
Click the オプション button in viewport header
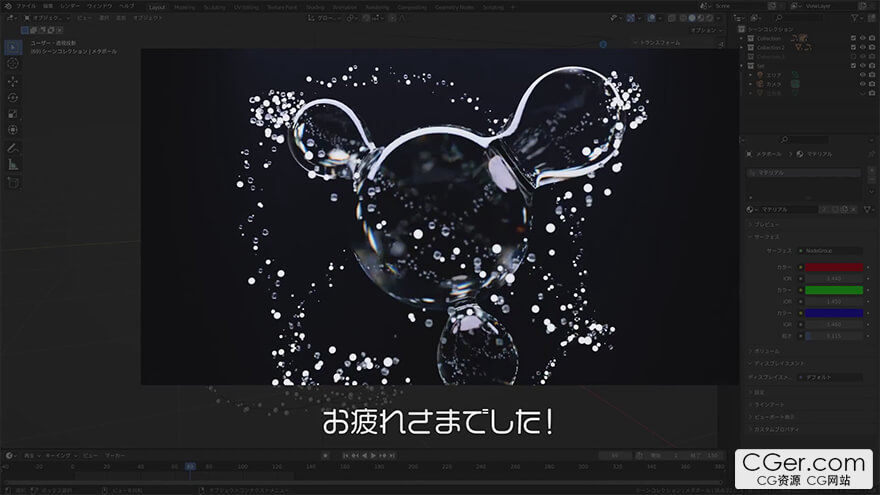tap(704, 30)
